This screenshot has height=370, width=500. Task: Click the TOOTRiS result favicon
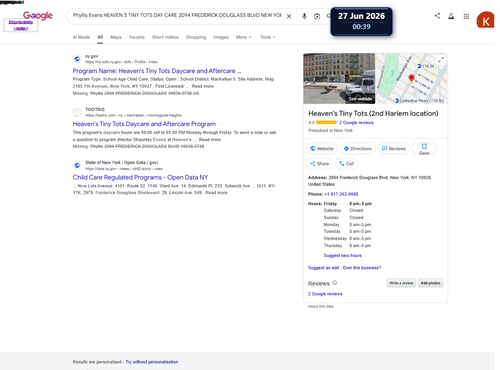[77, 112]
